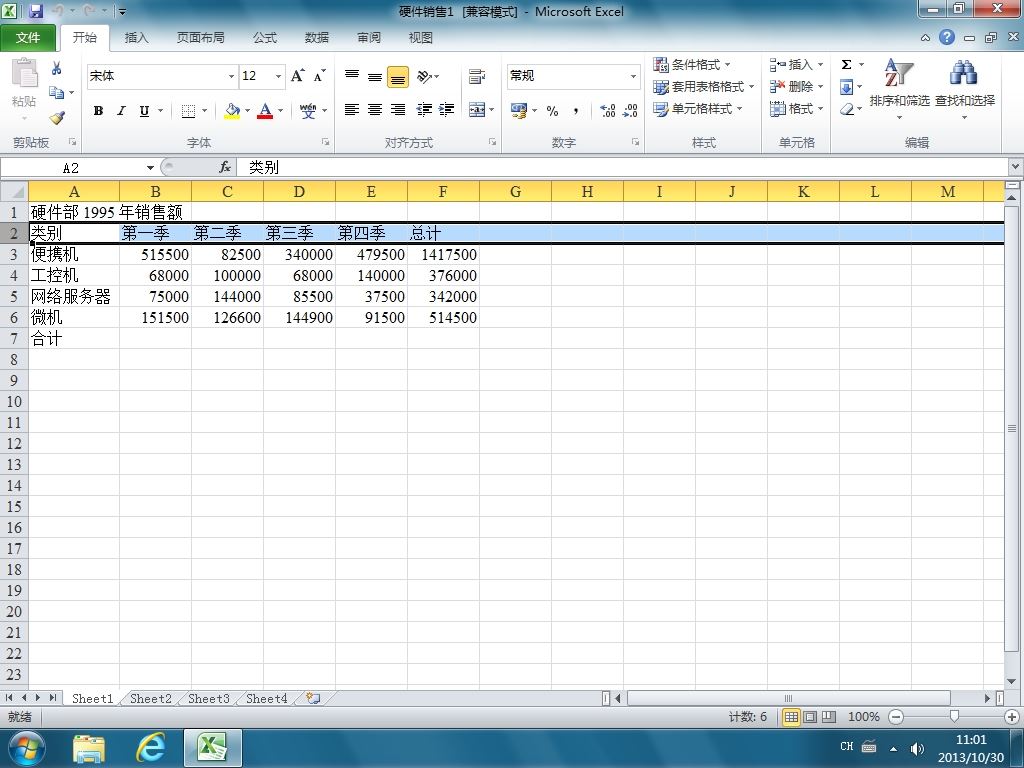This screenshot has width=1024, height=768.
Task: Click the red font color A icon
Action: [264, 111]
